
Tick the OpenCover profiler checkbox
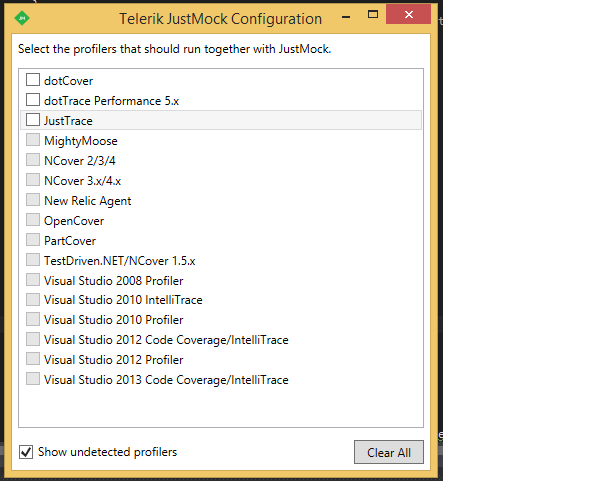[34, 220]
